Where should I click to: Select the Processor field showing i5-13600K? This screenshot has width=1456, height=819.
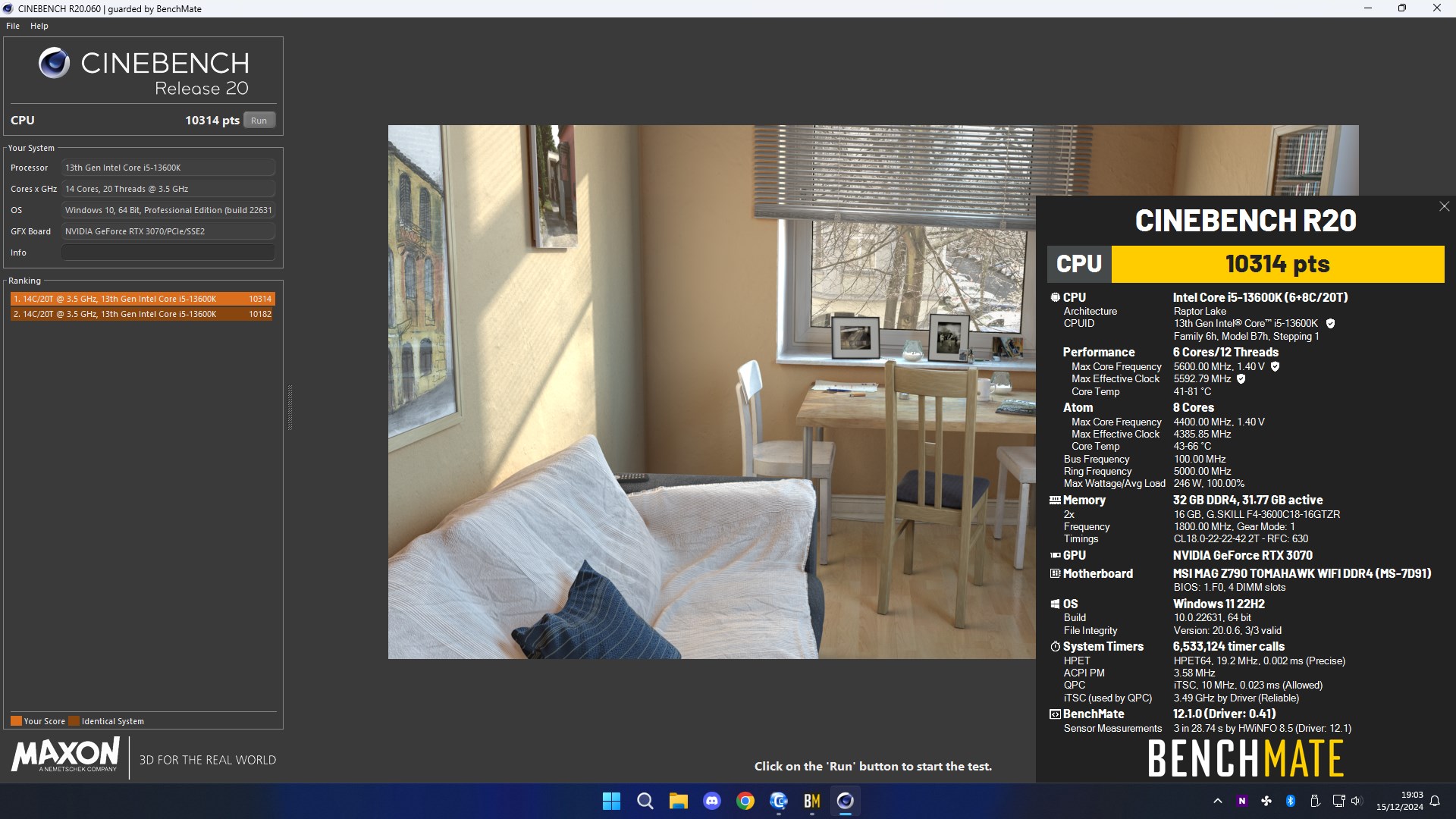168,168
